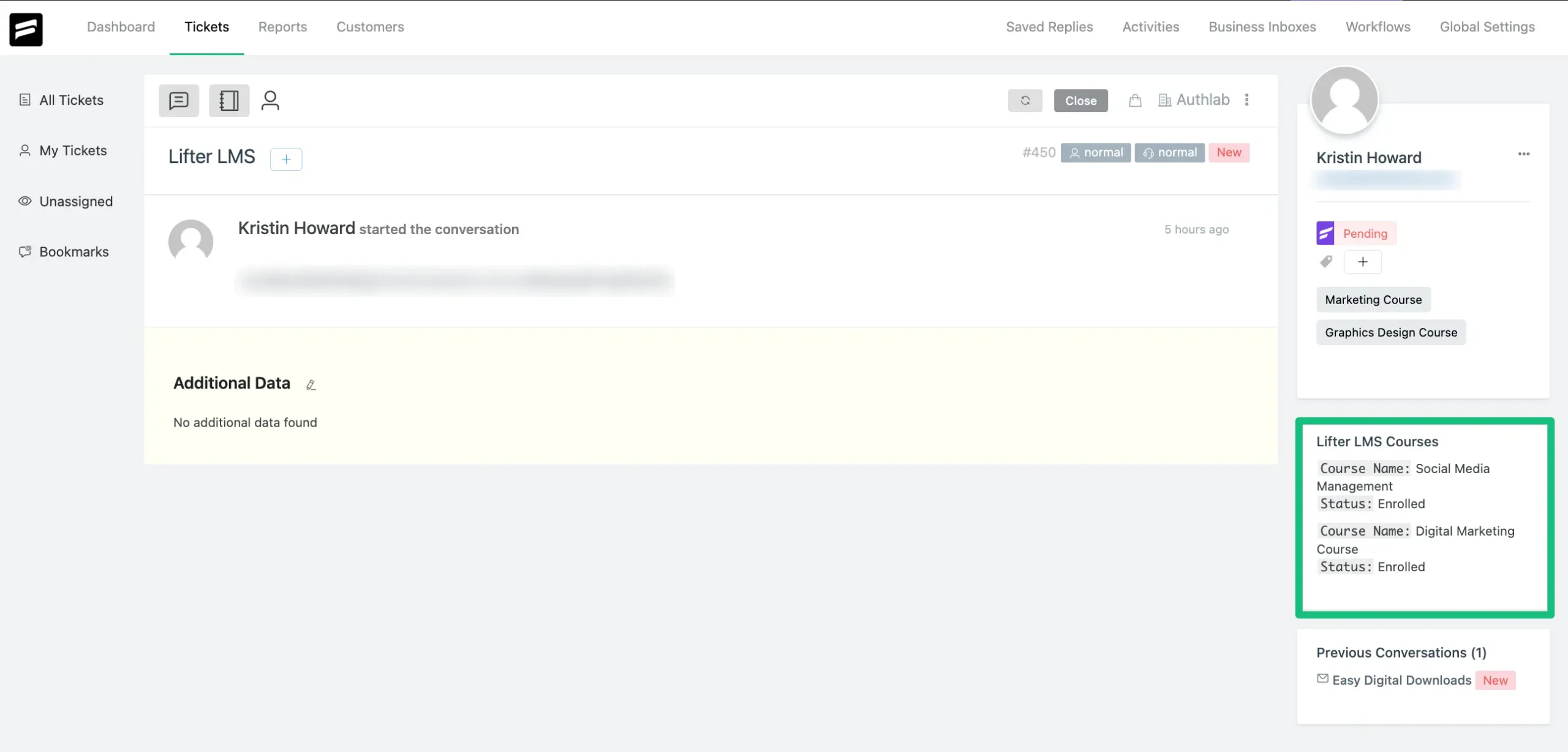The width and height of the screenshot is (1568, 752).
Task: Click the person icon in the client priority badge
Action: (x=1074, y=153)
